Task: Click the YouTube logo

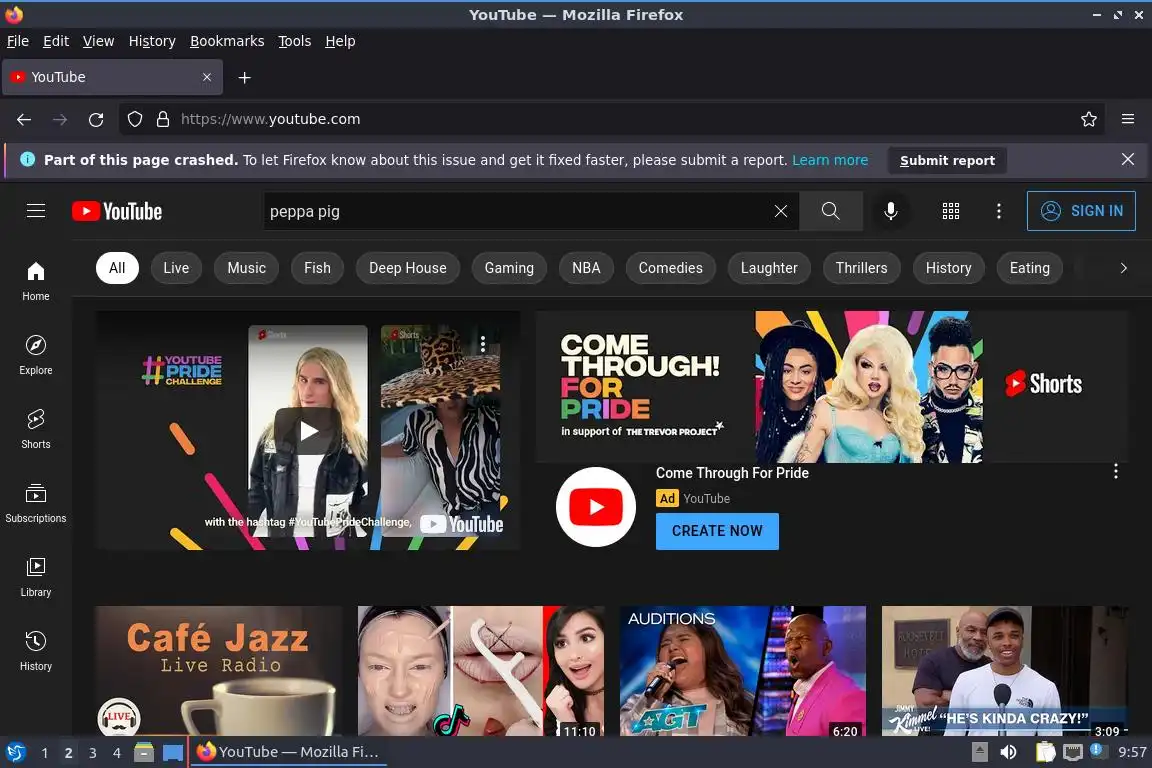Action: pos(117,212)
